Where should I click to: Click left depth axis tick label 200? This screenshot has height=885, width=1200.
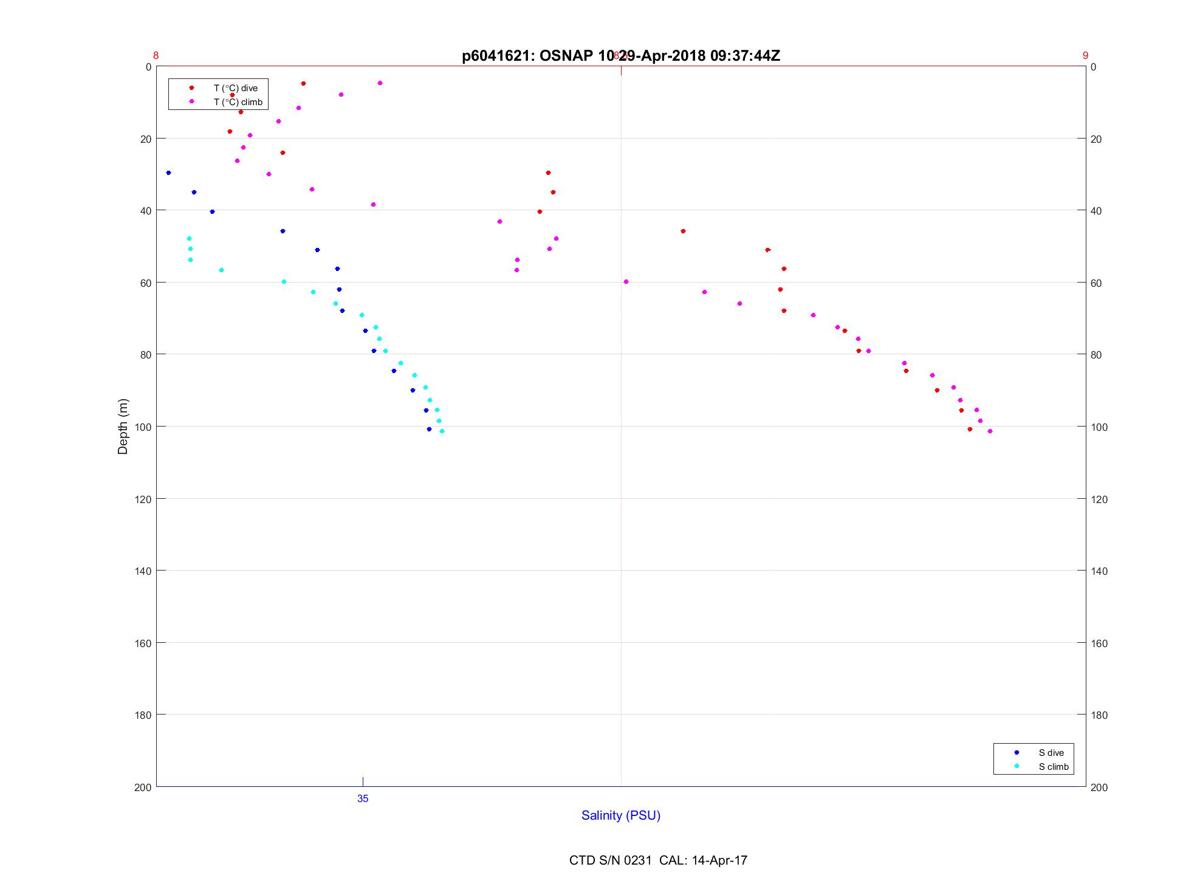142,787
